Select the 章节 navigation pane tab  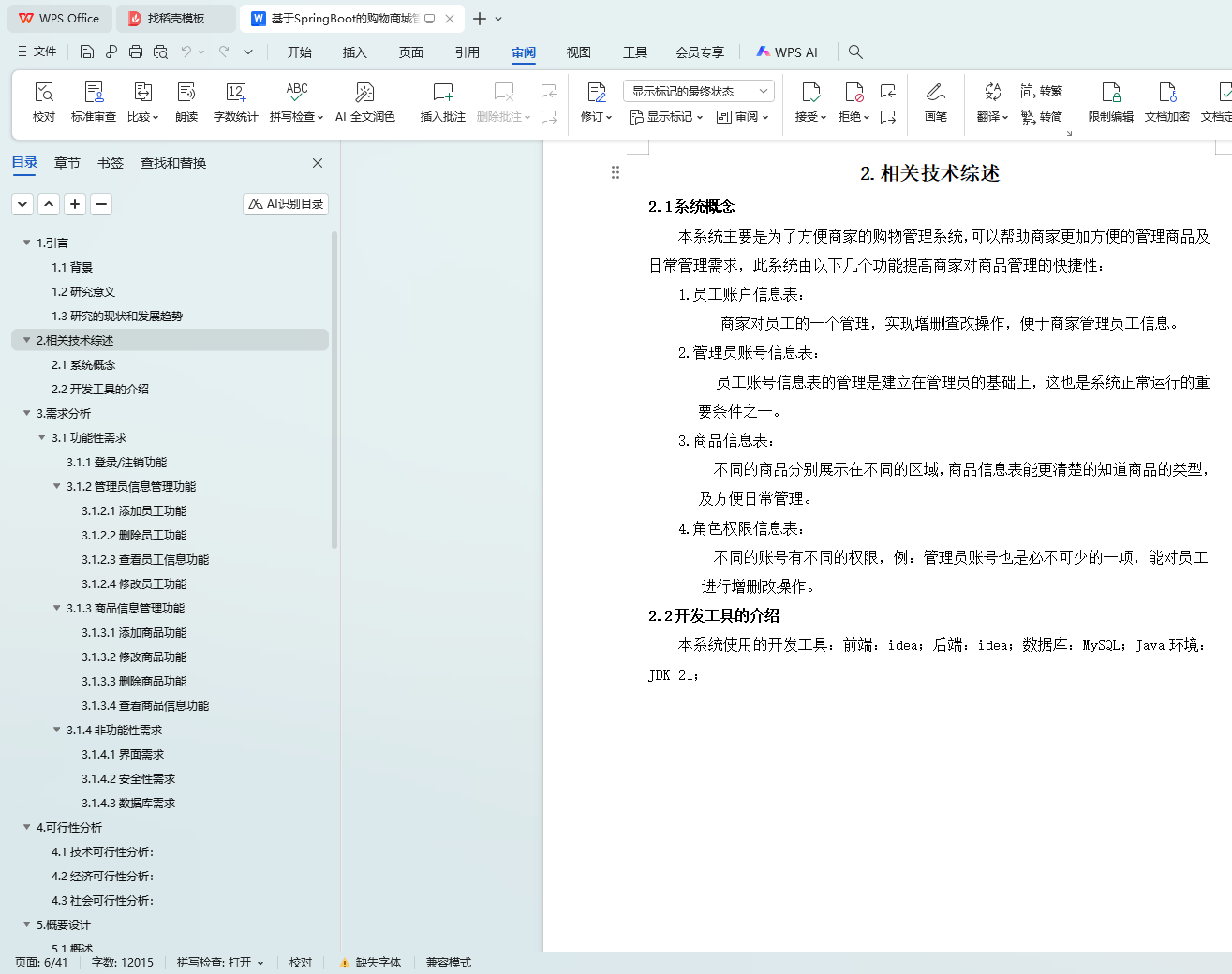[67, 163]
